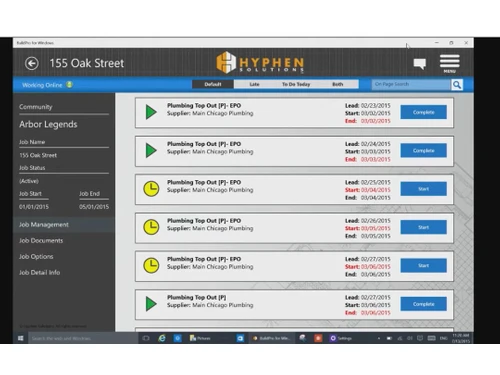
Task: Open the Windows Start button
Action: coord(21,338)
